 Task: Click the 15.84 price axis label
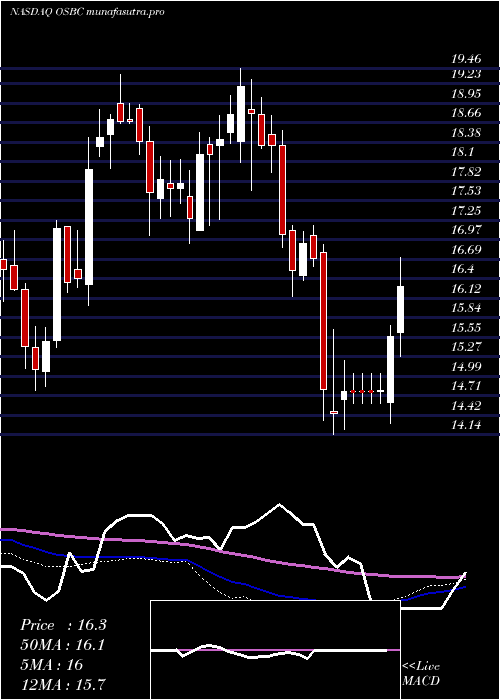466,308
